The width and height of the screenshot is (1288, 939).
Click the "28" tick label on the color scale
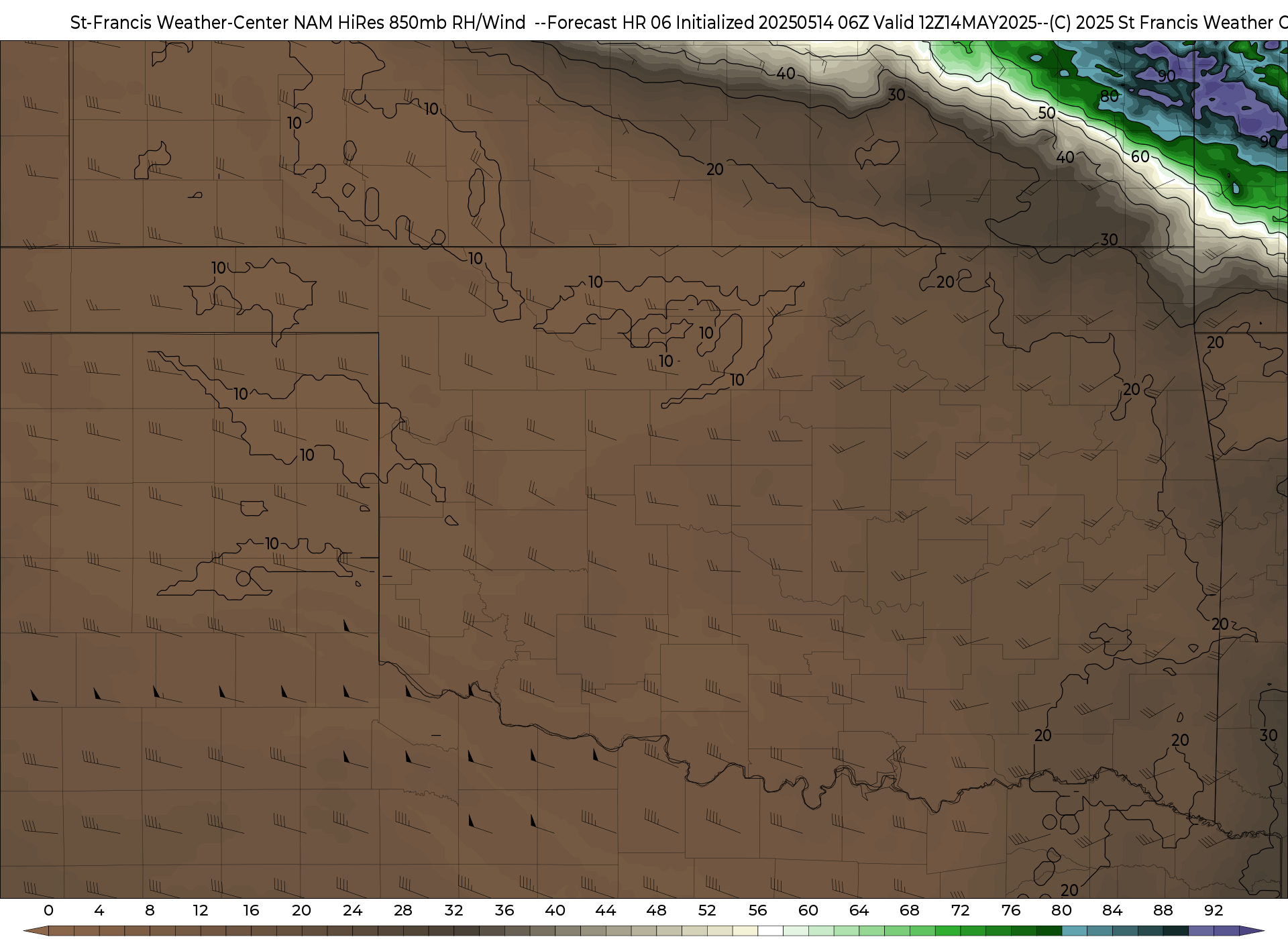403,910
